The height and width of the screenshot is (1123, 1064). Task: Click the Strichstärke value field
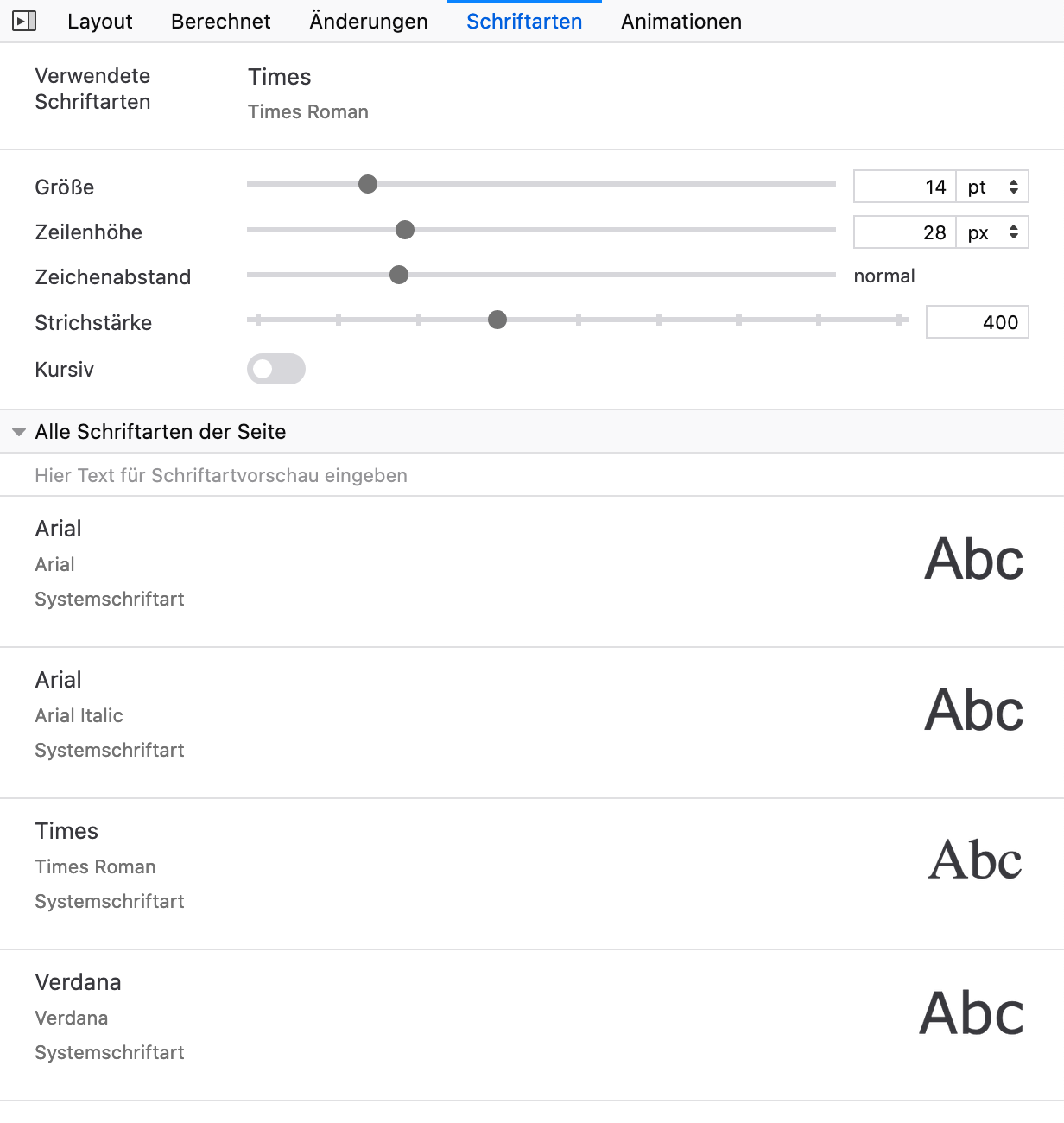point(977,322)
